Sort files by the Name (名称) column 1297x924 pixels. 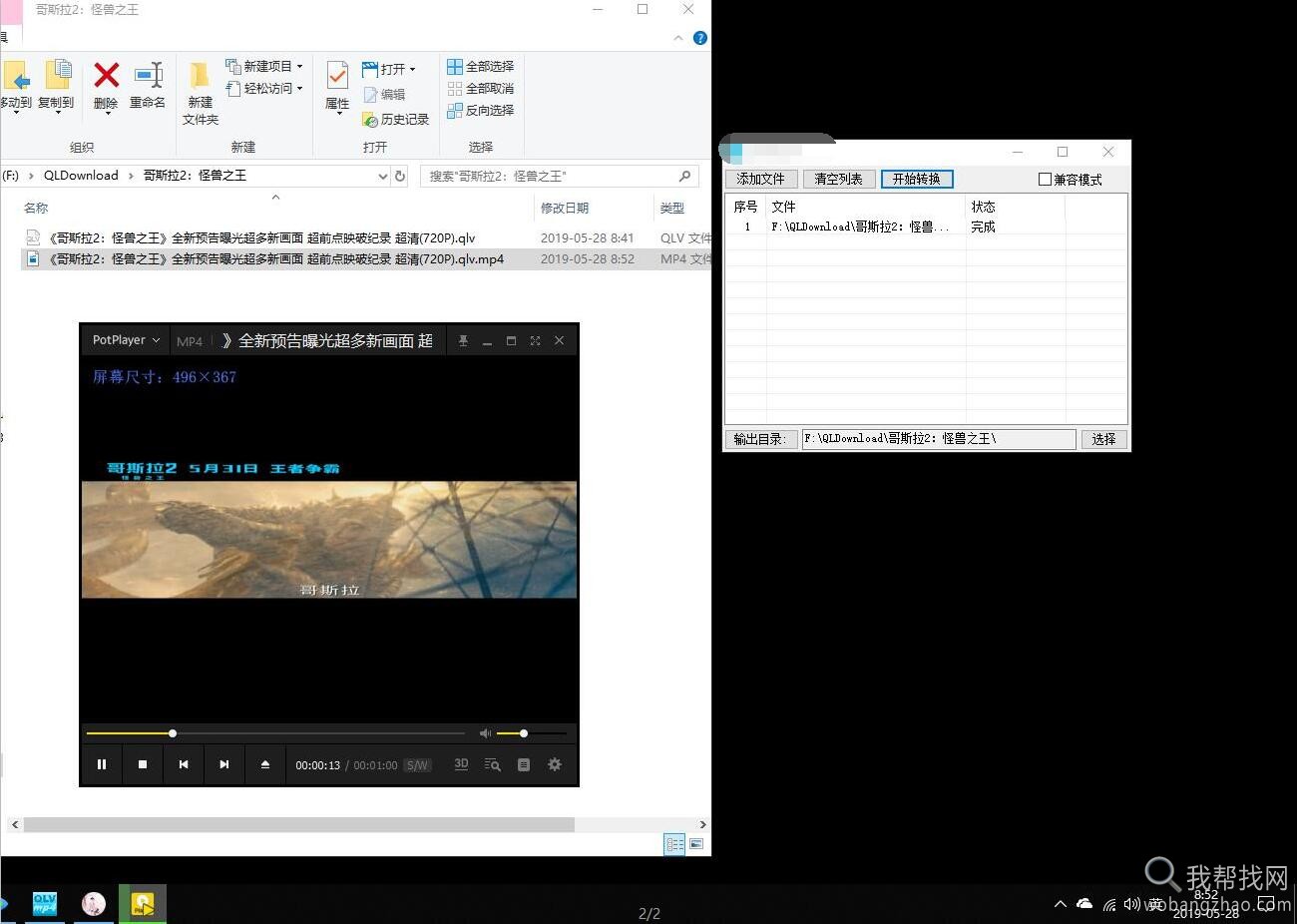(36, 208)
